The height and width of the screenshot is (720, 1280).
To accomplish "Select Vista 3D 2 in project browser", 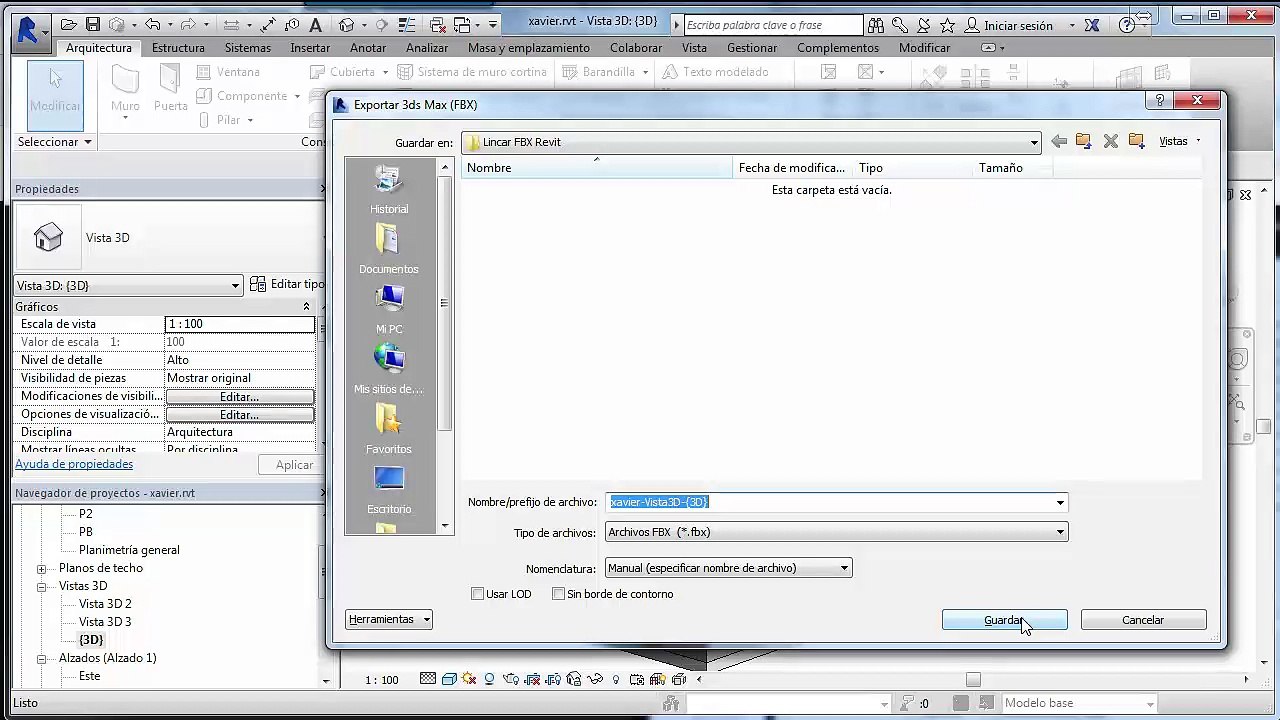I will point(105,604).
